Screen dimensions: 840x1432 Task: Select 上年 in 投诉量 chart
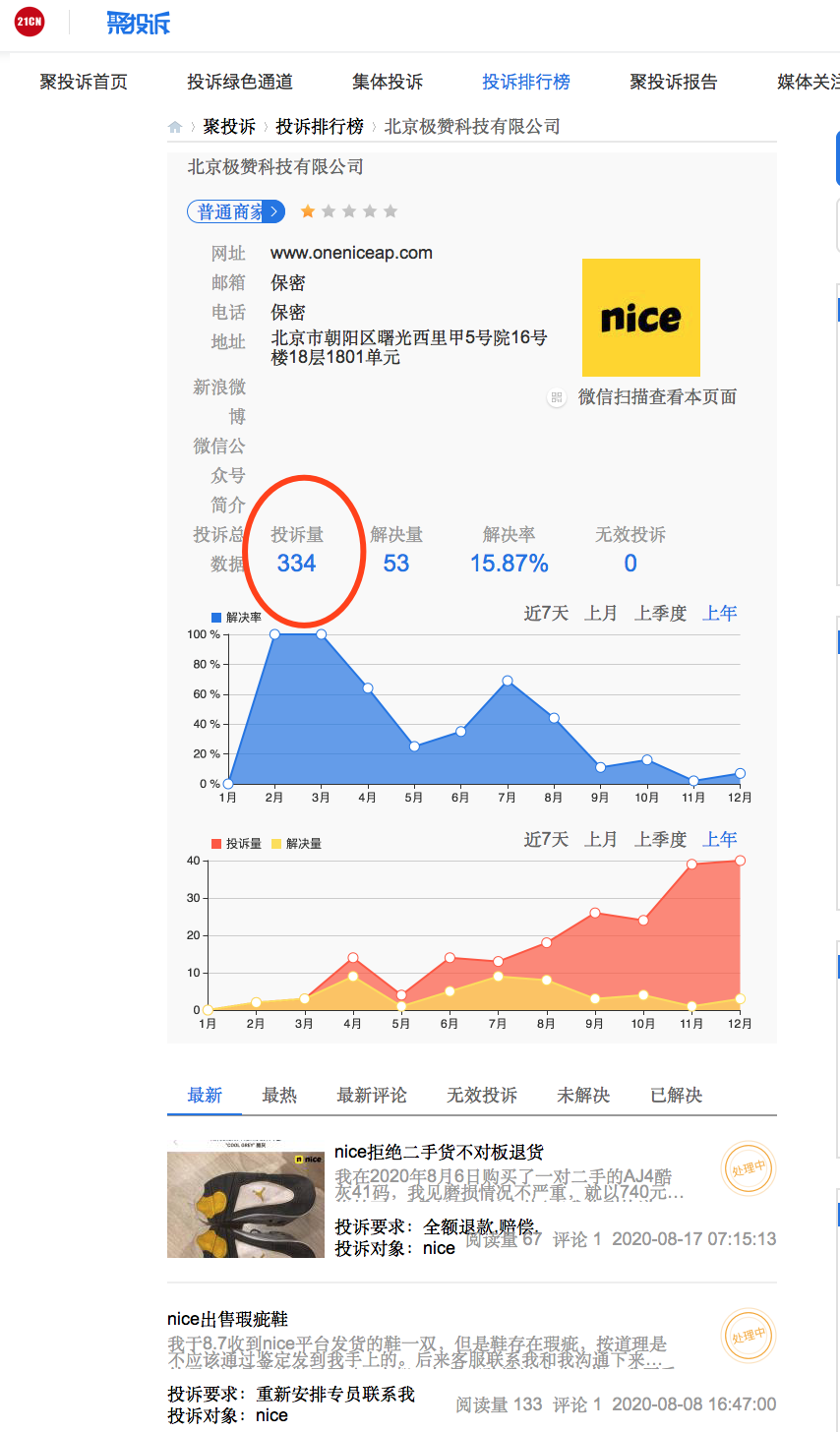(720, 840)
